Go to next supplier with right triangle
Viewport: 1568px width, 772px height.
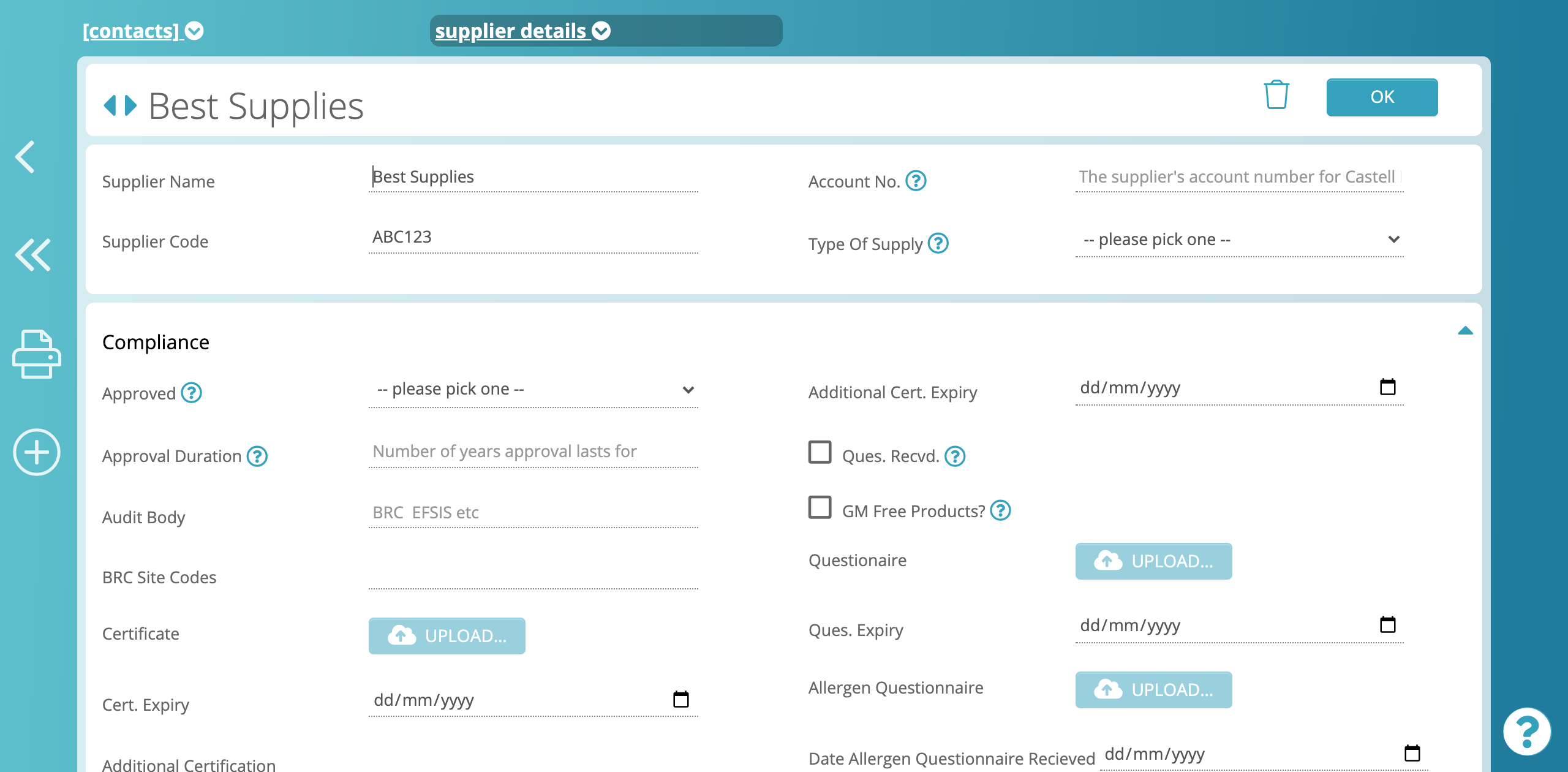click(130, 105)
